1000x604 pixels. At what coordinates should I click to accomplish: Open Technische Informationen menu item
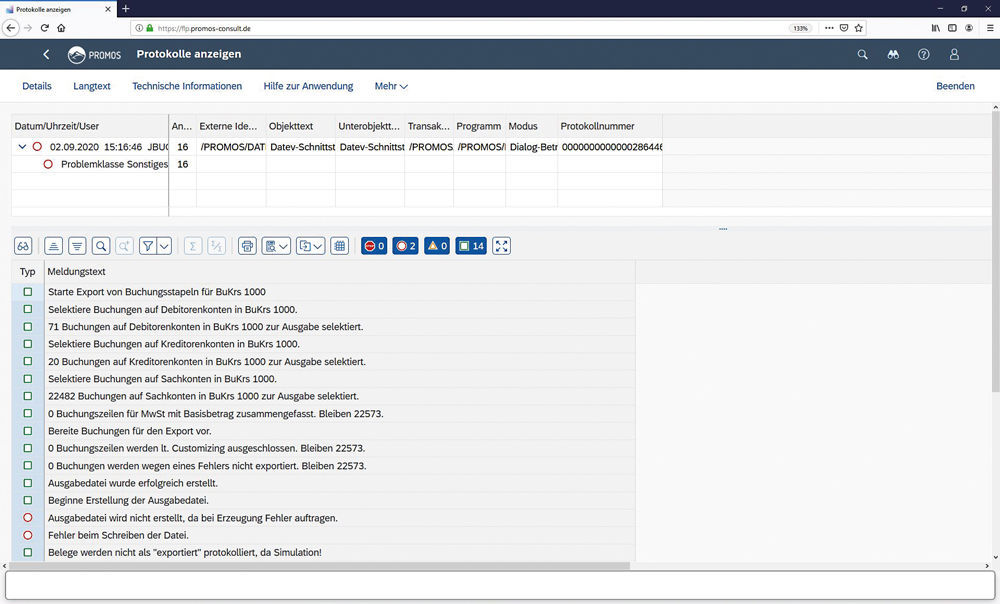click(187, 87)
